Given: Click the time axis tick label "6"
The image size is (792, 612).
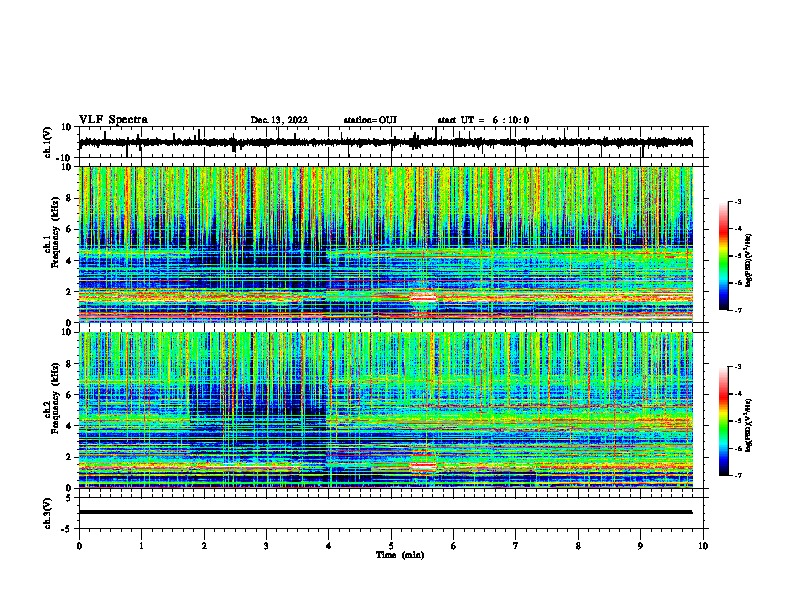Looking at the screenshot, I should tap(454, 546).
